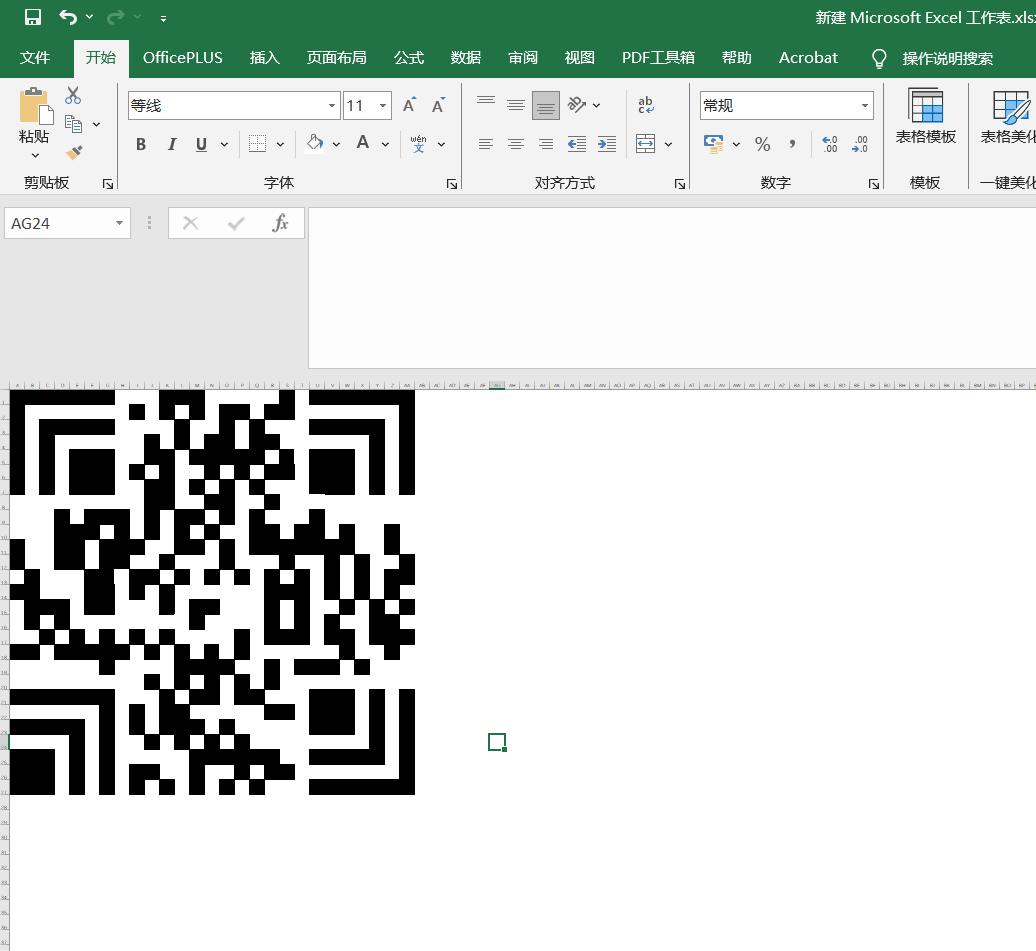Open the 视图 tab

(579, 58)
